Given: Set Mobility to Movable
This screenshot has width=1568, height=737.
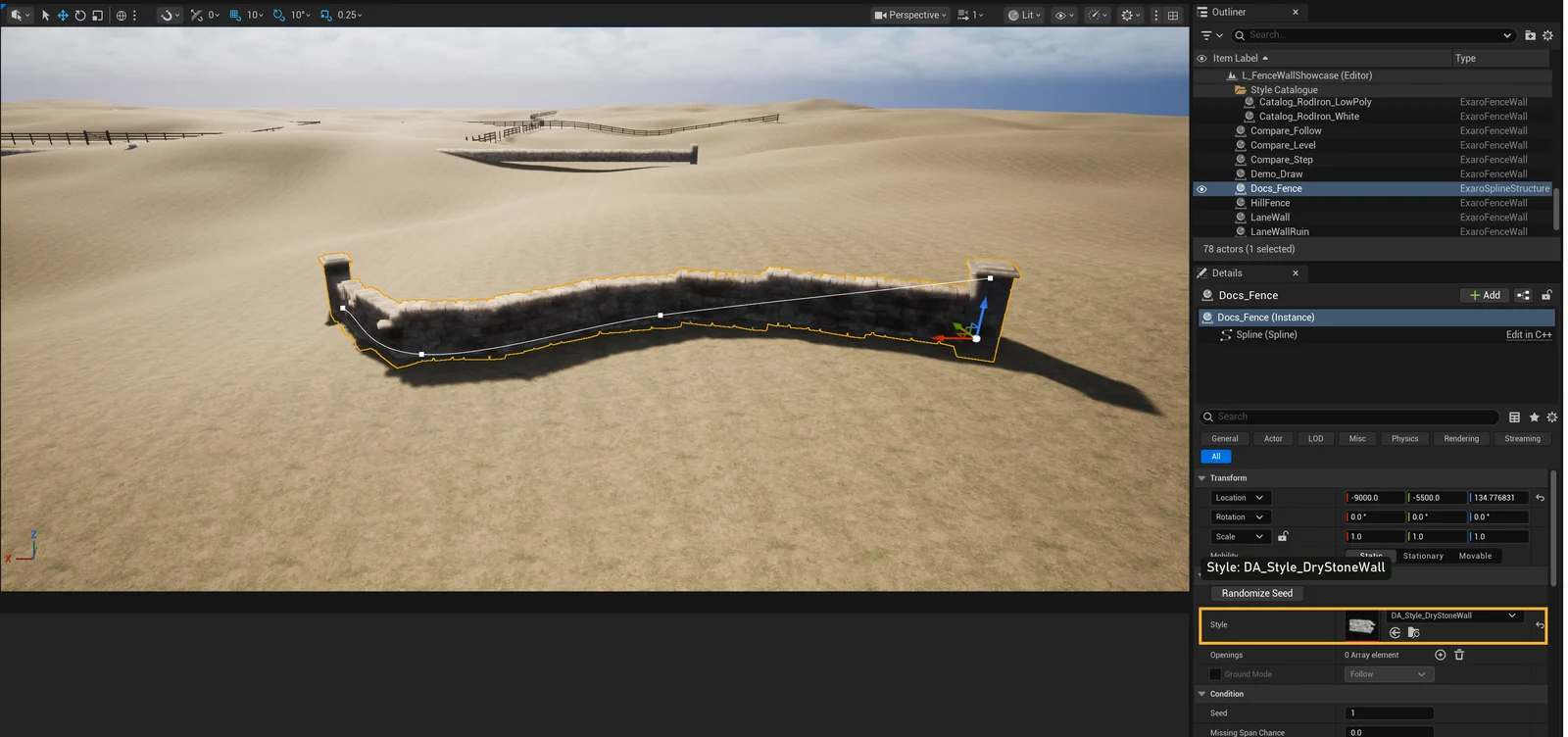Looking at the screenshot, I should coord(1475,556).
